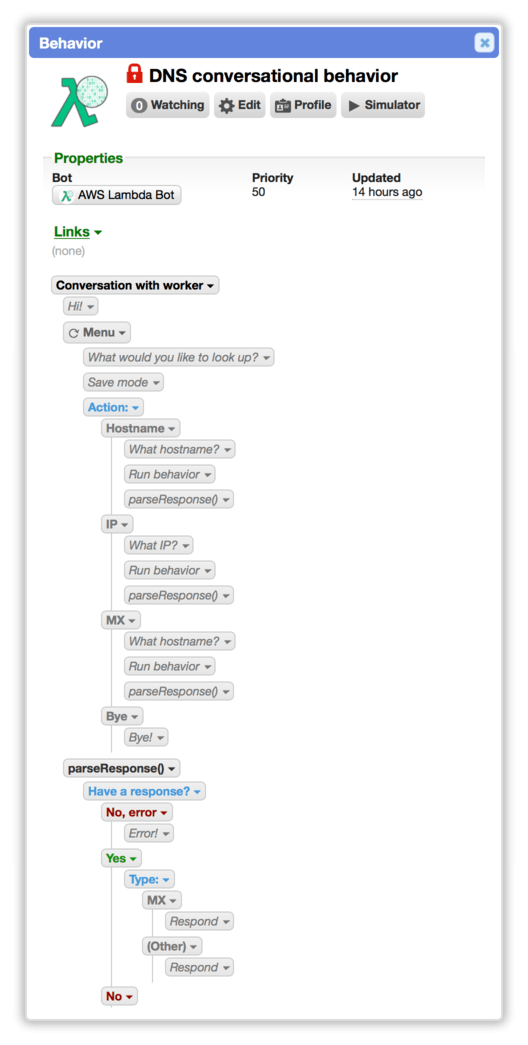The width and height of the screenshot is (528, 1045).
Task: Open the Conversation with worker dropdown
Action: (135, 285)
